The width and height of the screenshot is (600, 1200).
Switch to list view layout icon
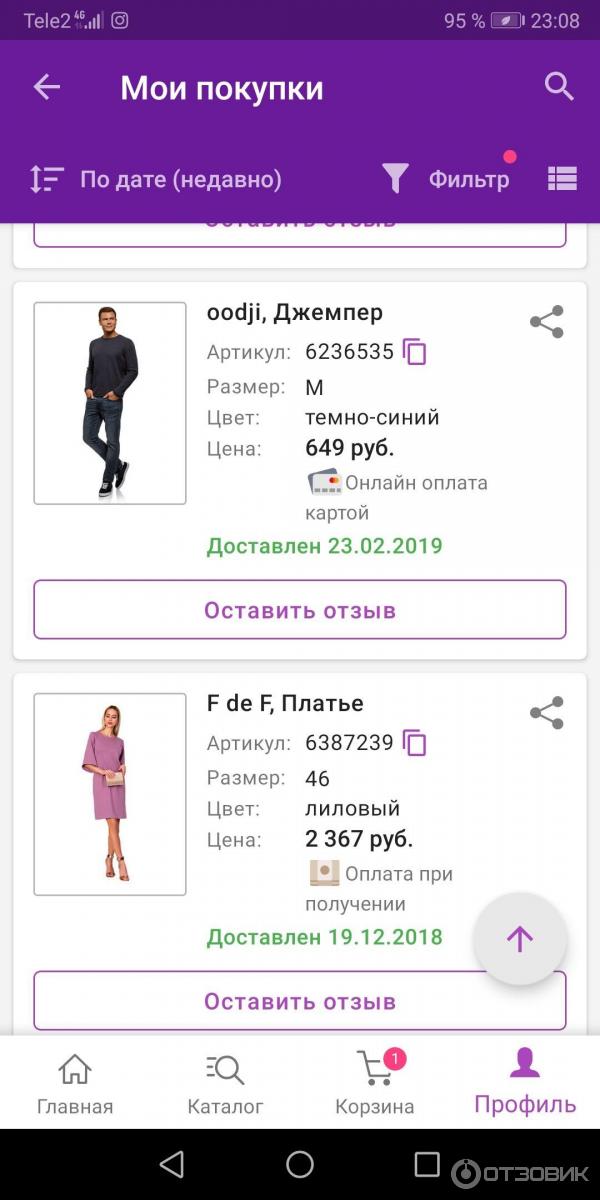pyautogui.click(x=563, y=179)
